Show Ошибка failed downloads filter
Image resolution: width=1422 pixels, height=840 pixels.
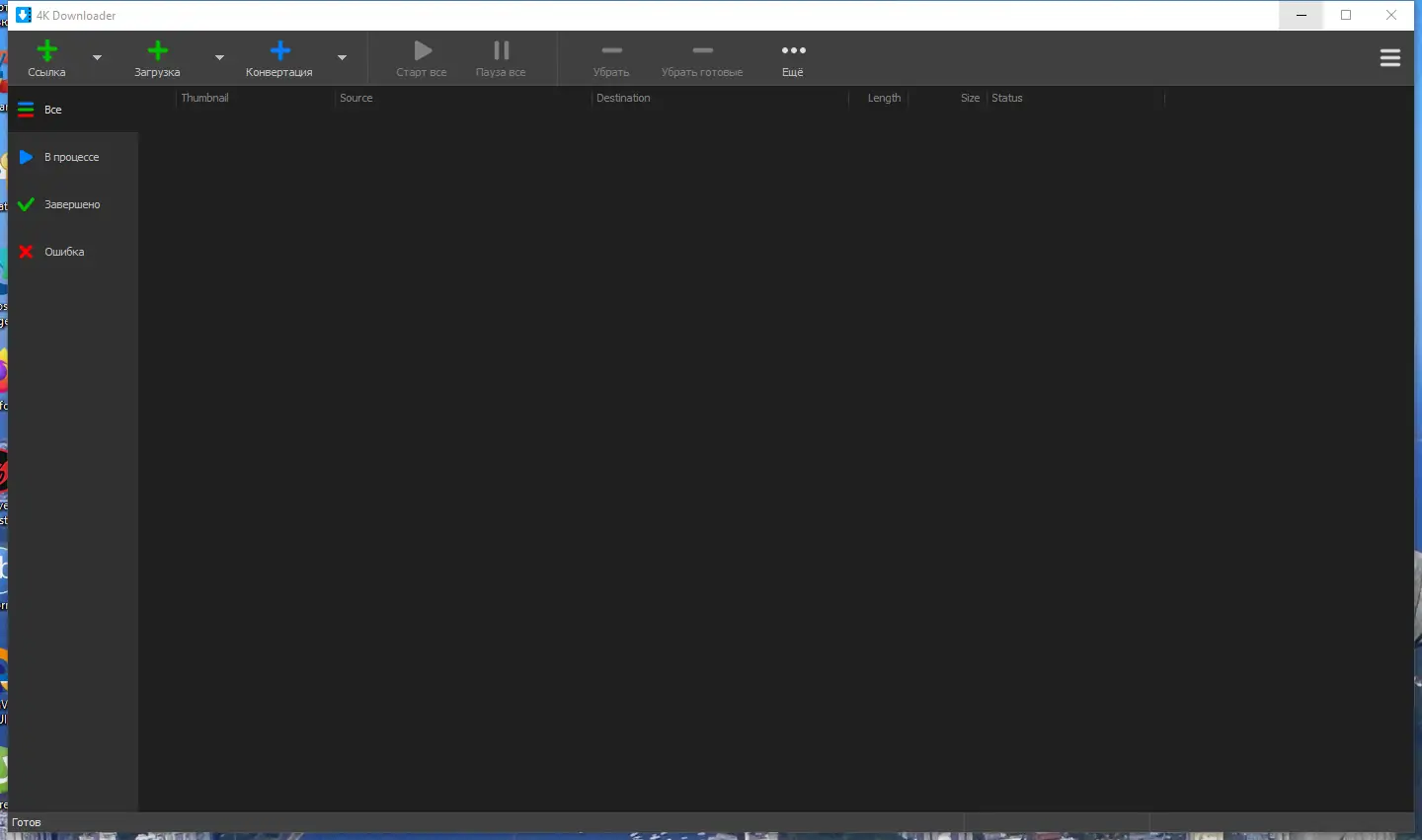pyautogui.click(x=73, y=252)
